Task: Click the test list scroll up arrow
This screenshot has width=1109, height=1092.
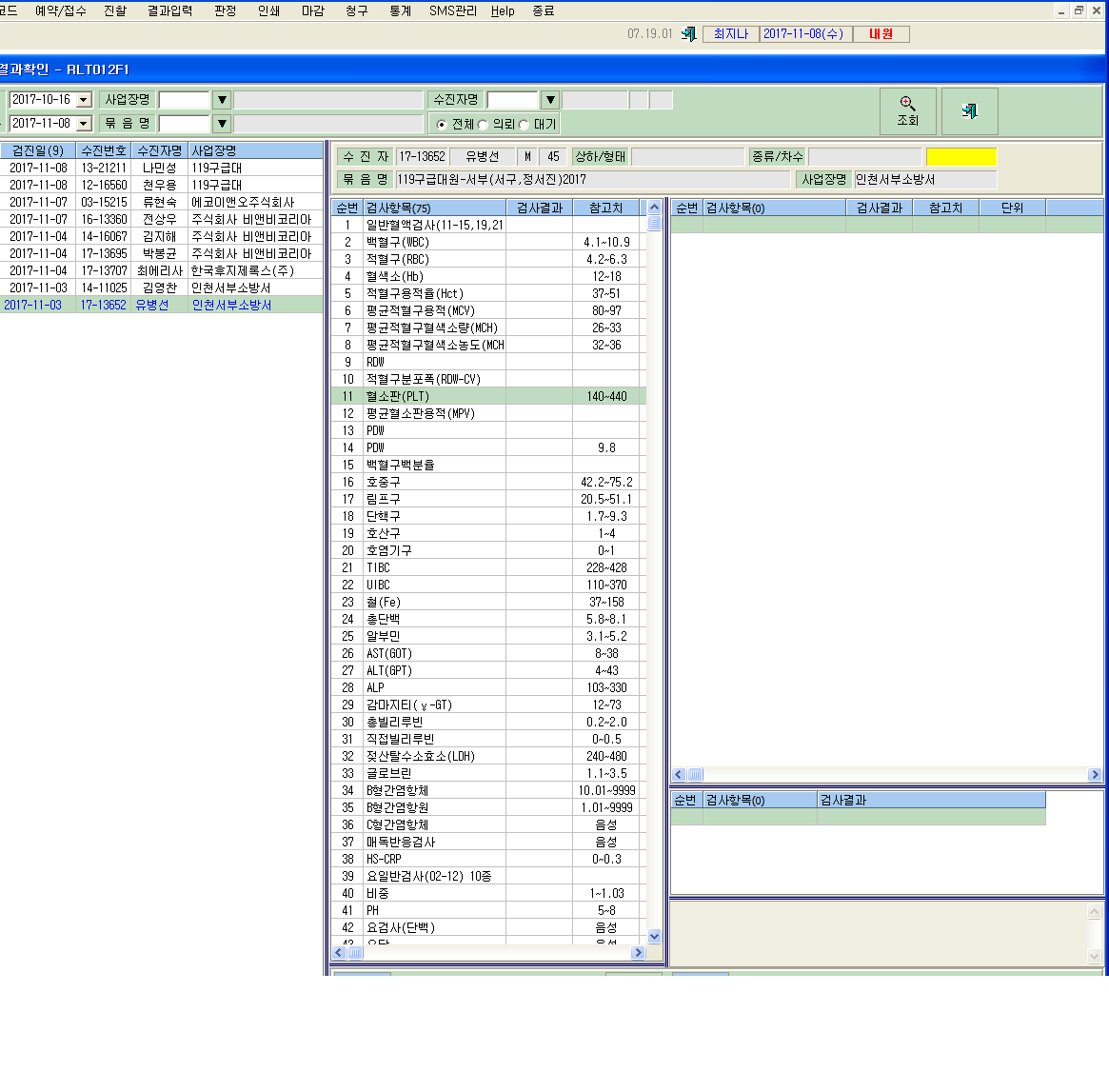Action: click(654, 208)
